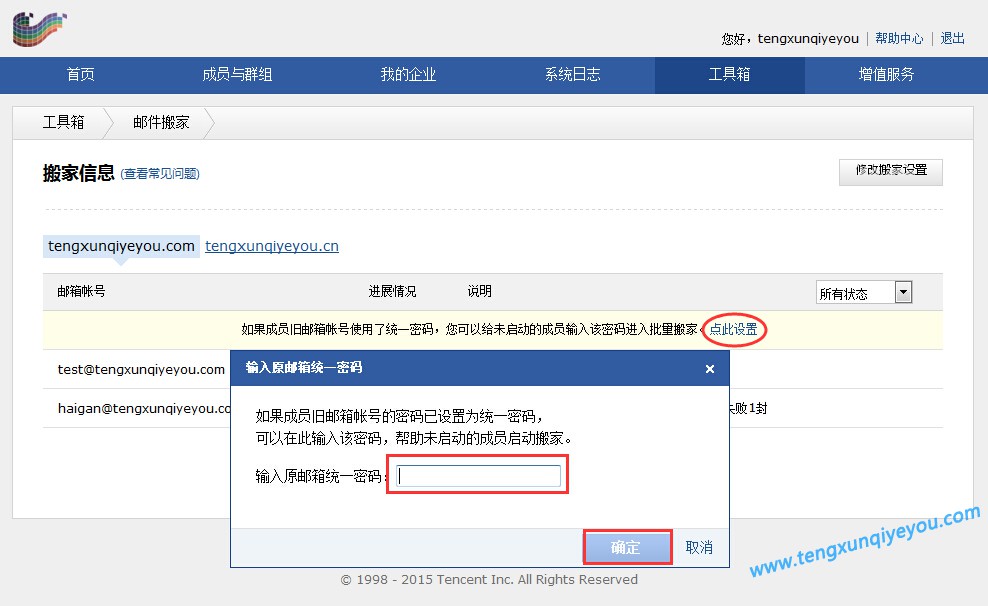This screenshot has width=988, height=606.
Task: Open the 成员与群组 navigation tab
Action: 237,75
